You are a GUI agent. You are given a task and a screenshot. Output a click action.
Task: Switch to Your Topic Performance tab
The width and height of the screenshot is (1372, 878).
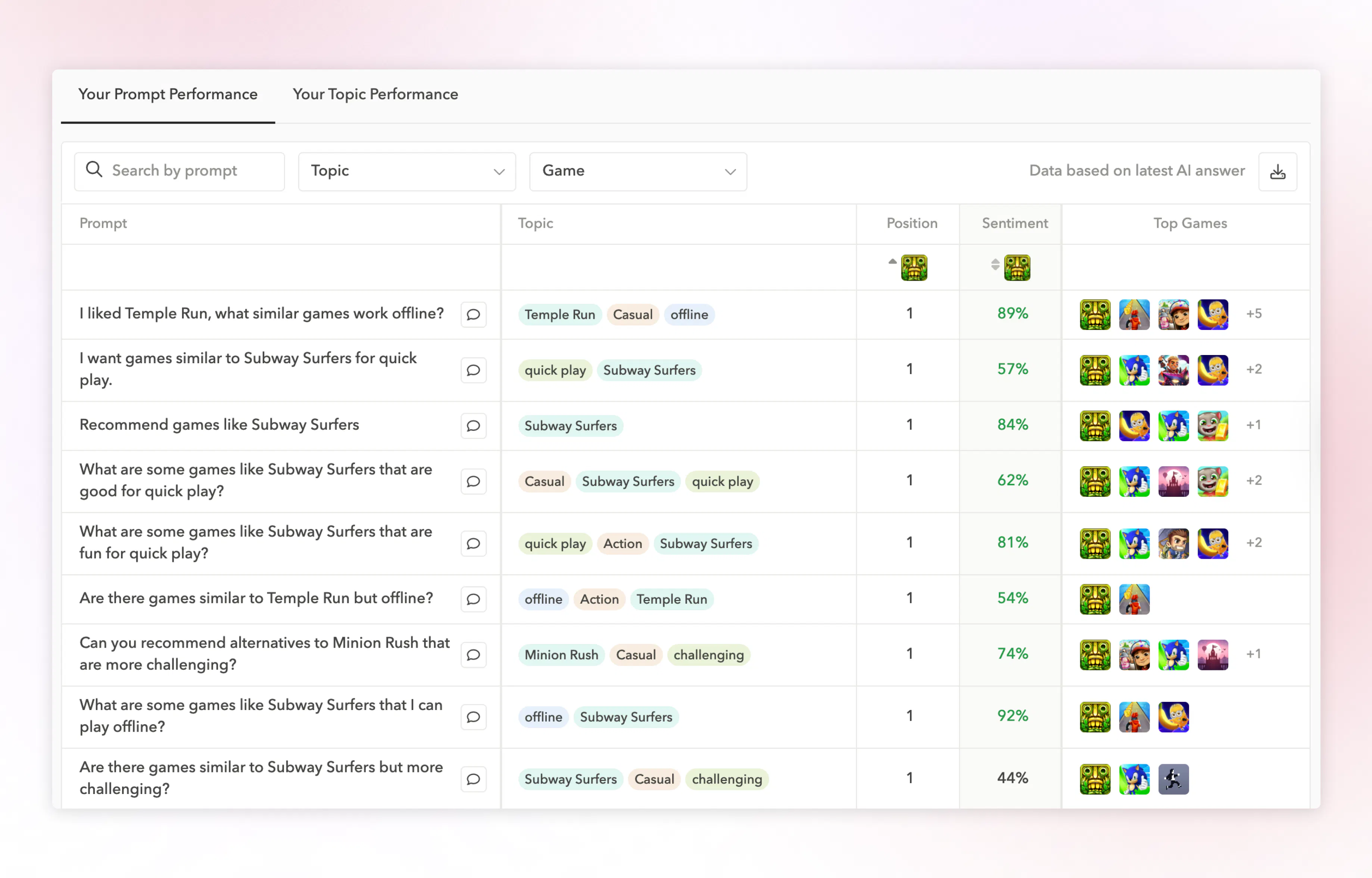point(375,94)
